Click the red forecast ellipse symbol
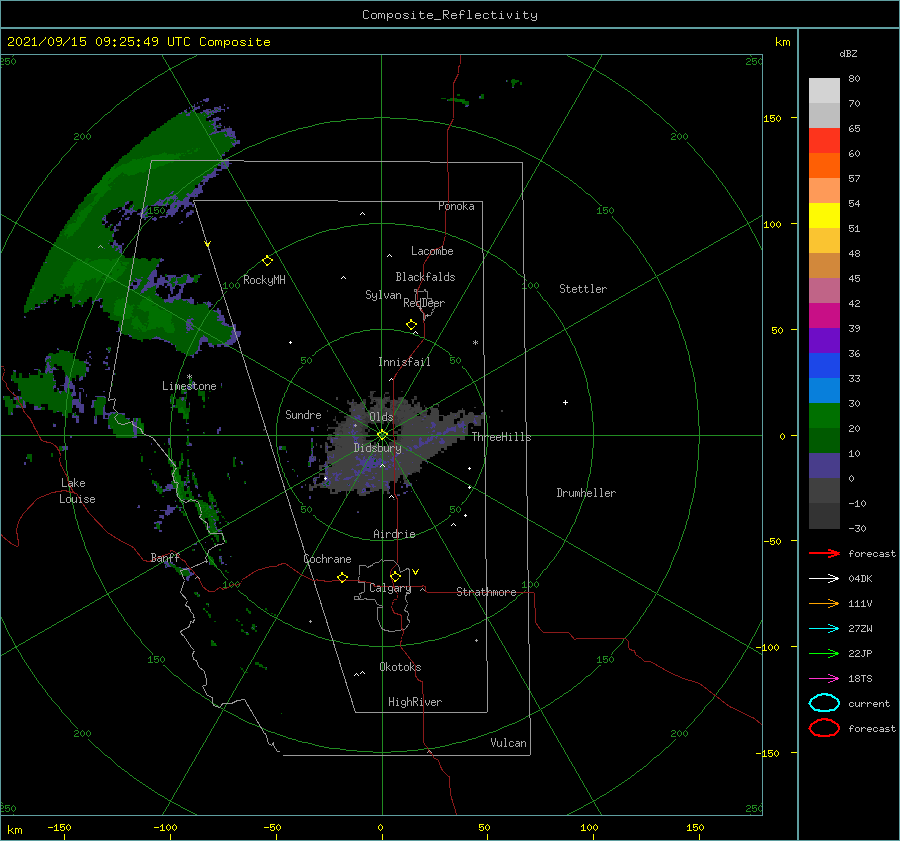The height and width of the screenshot is (841, 900). click(x=824, y=728)
